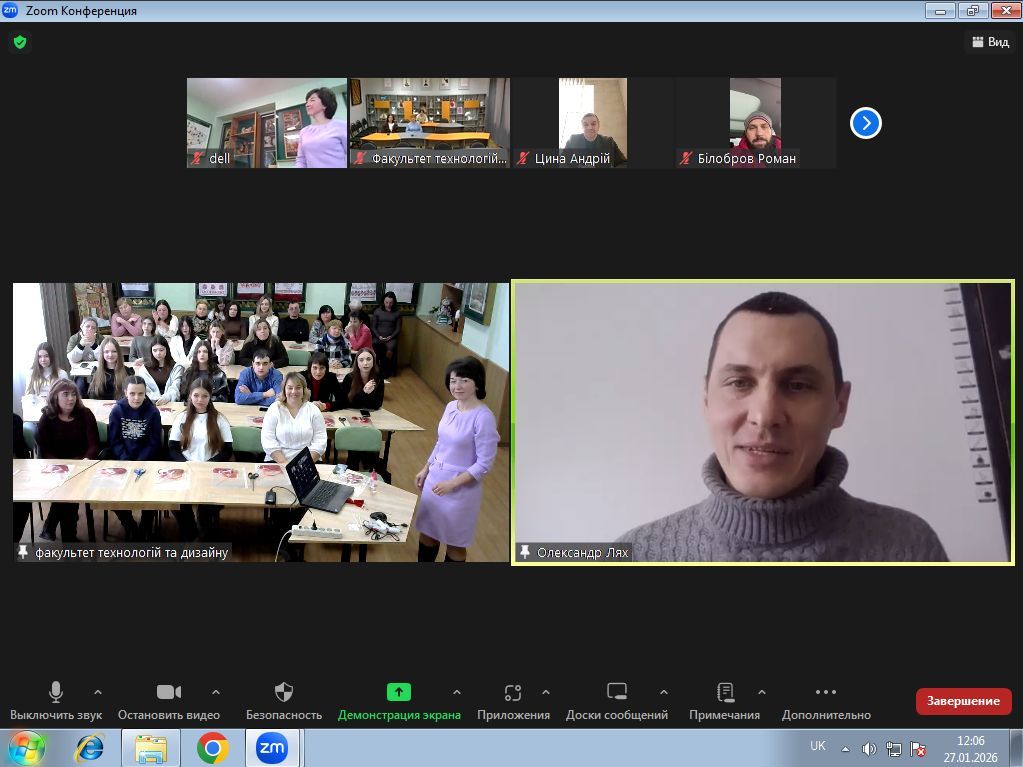Viewport: 1023px width, 767px height.
Task: Click the Share Screen green icon
Action: [x=399, y=692]
